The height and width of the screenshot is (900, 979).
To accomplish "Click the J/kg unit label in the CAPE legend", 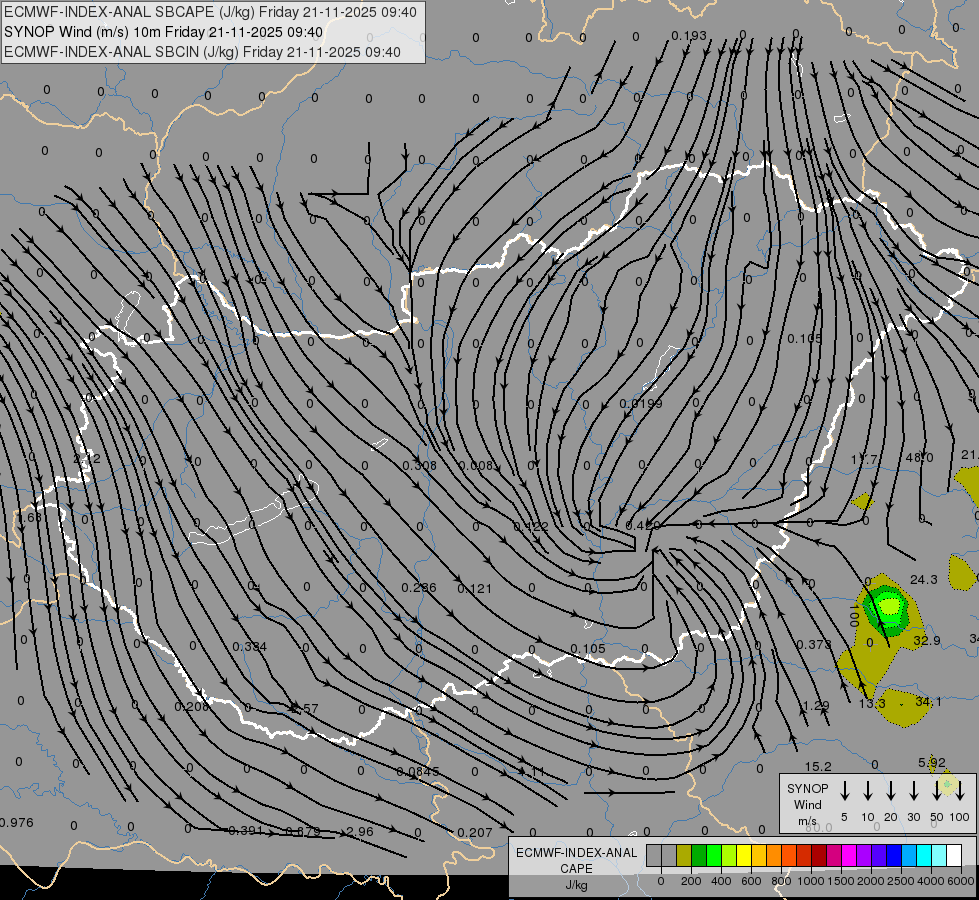I will 576,885.
